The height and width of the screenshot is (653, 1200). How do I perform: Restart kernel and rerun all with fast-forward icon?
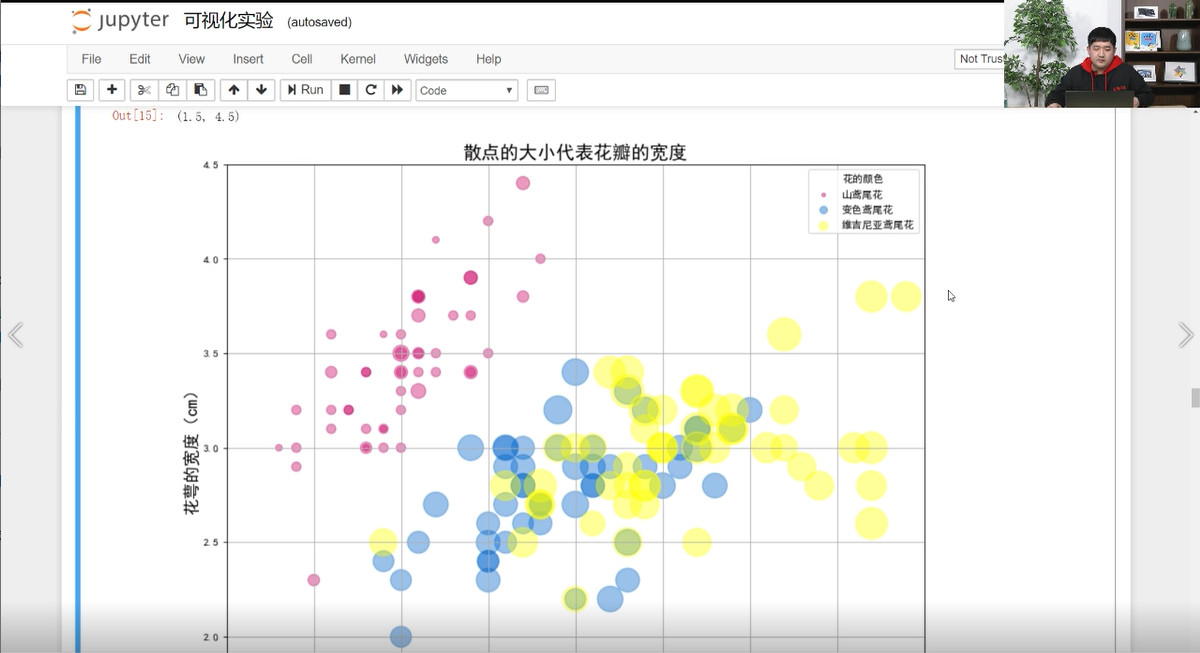pyautogui.click(x=398, y=90)
